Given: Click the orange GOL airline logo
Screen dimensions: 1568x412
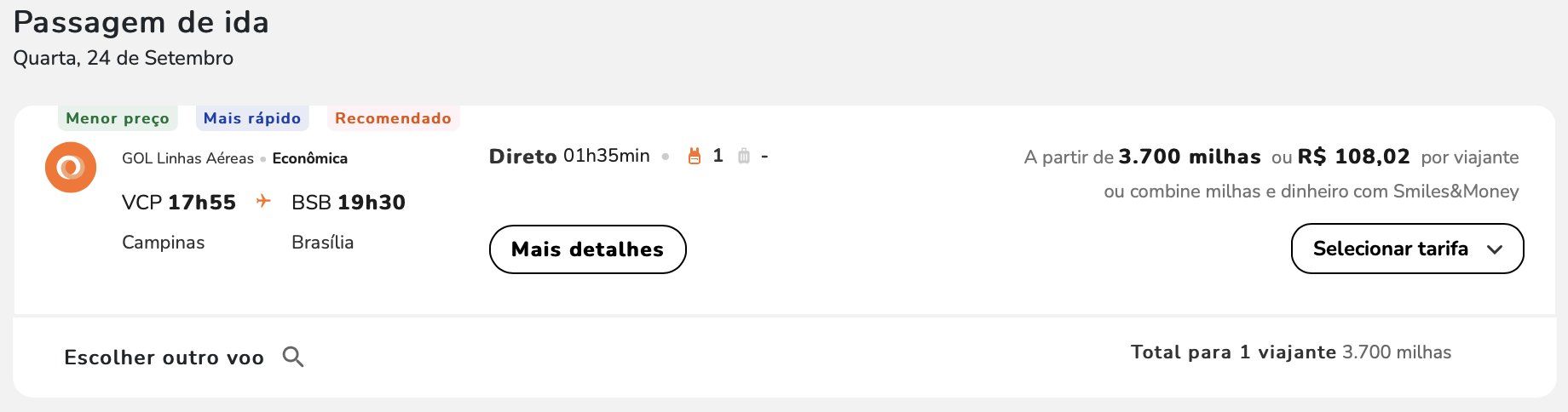Looking at the screenshot, I should (70, 167).
